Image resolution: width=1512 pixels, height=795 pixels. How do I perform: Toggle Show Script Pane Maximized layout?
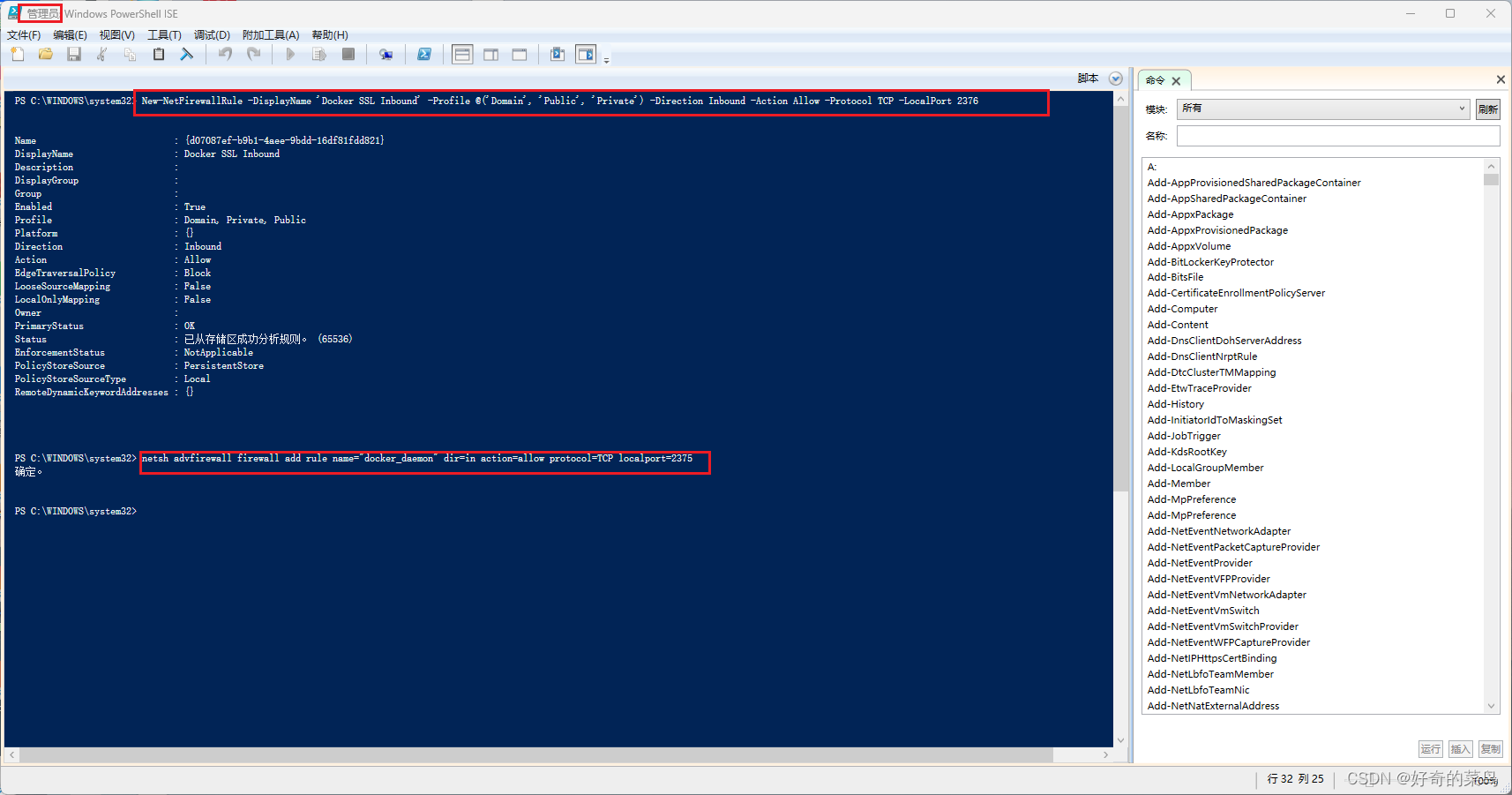520,54
